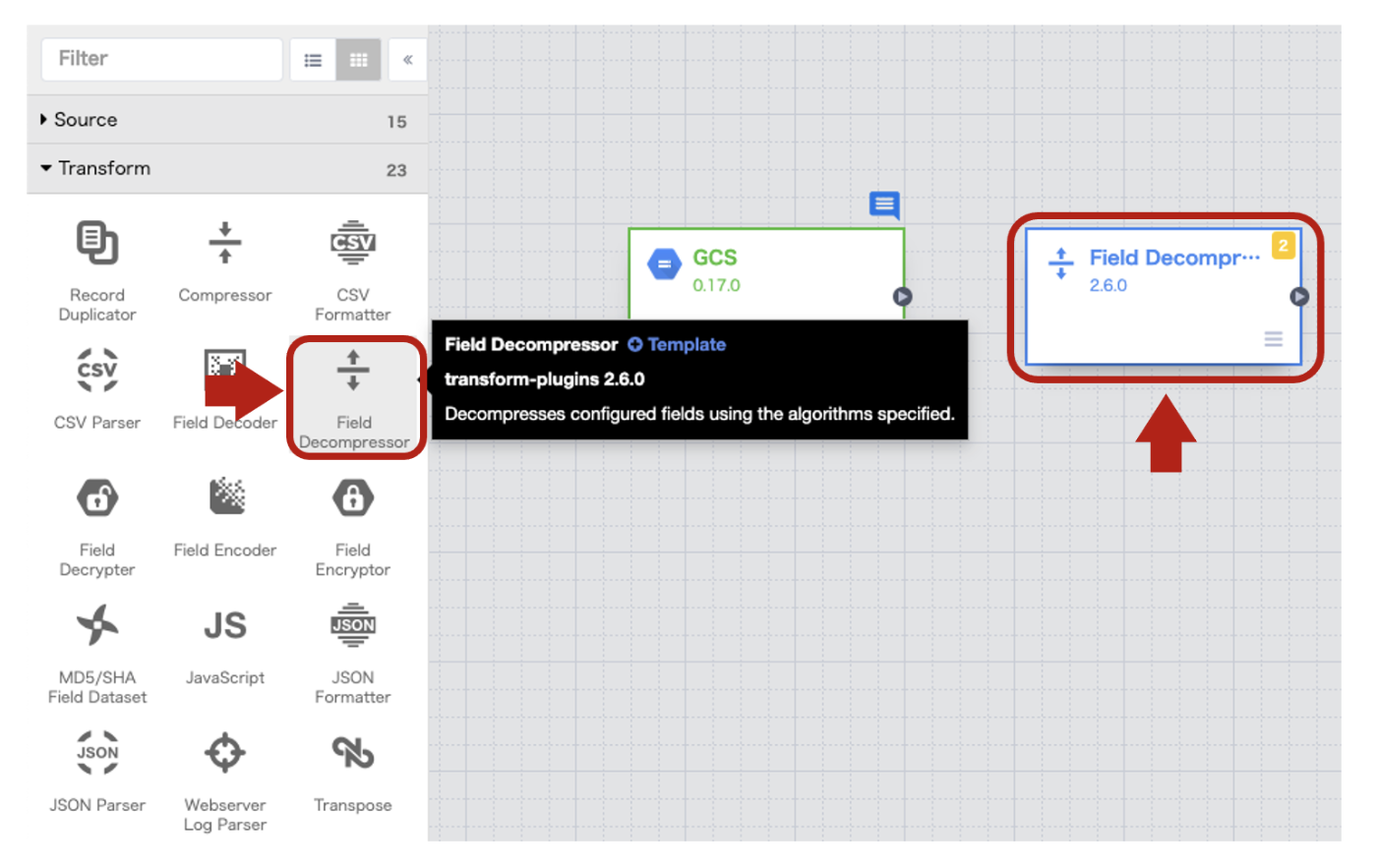Click the Field Decompr… node title

click(x=1174, y=258)
